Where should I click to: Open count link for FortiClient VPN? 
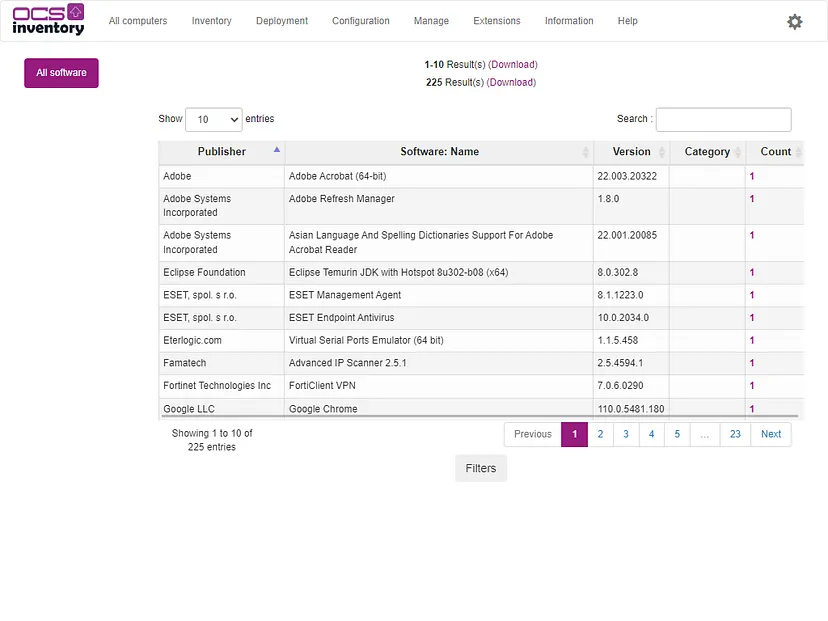752,386
